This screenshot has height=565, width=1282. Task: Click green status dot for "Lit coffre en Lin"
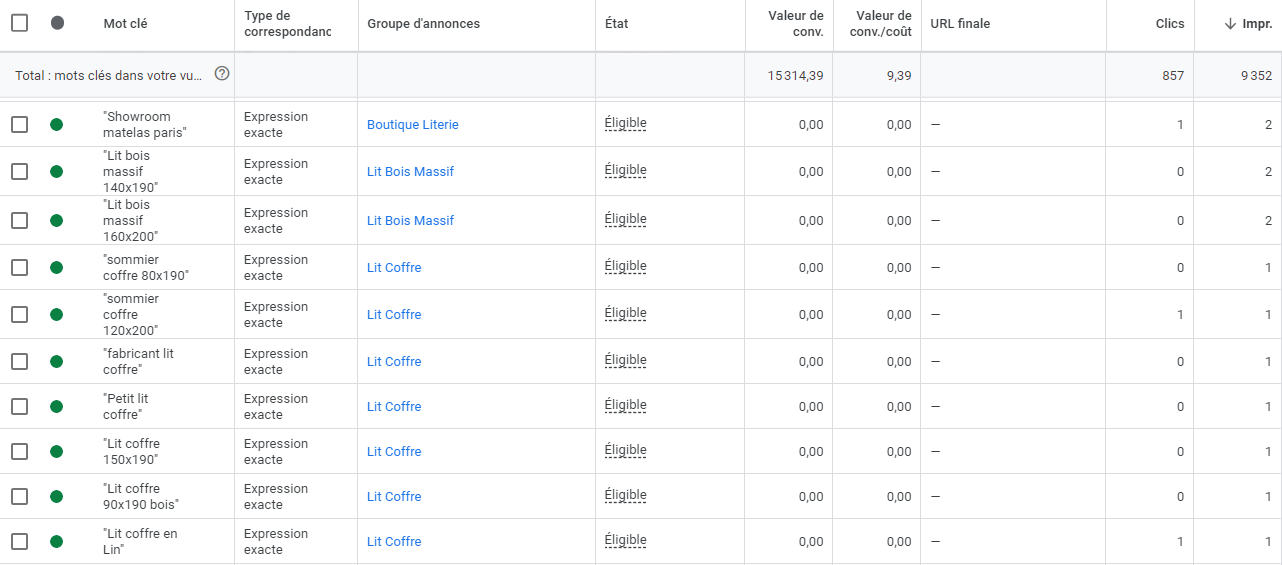point(56,542)
